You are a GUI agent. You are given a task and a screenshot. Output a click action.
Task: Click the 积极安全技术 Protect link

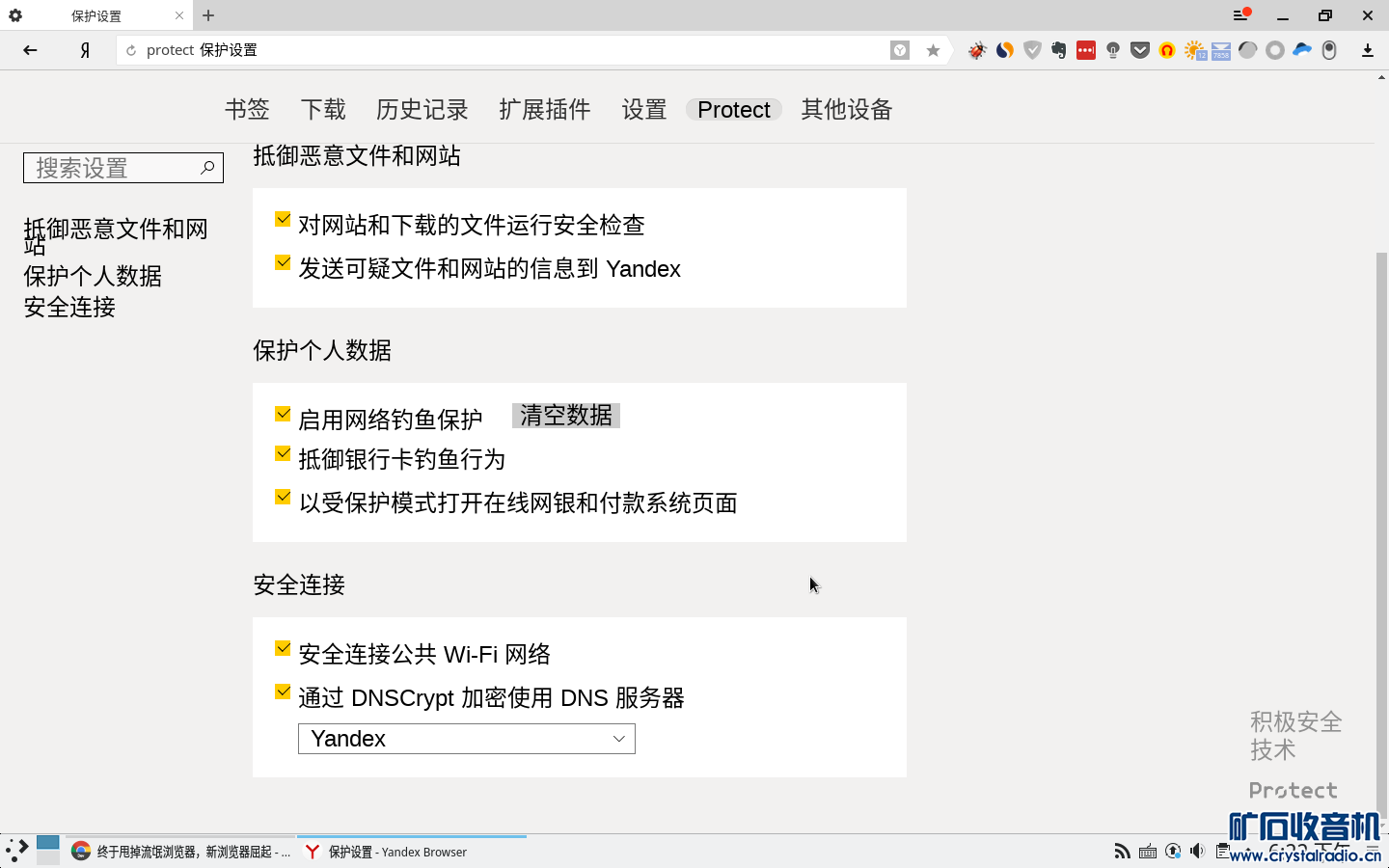[1296, 755]
